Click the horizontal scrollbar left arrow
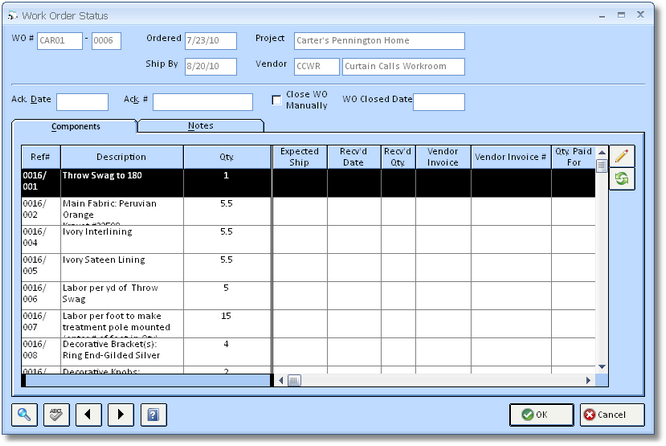666x446 pixels. pos(281,380)
